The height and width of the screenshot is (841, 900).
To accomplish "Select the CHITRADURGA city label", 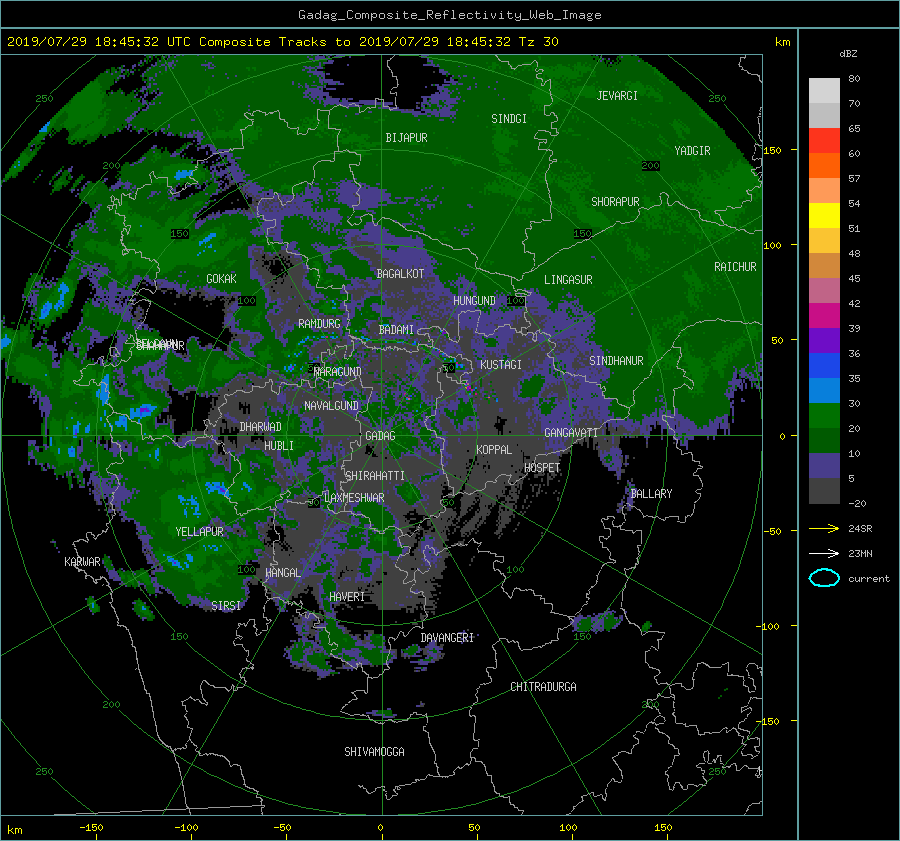I will coord(544,687).
